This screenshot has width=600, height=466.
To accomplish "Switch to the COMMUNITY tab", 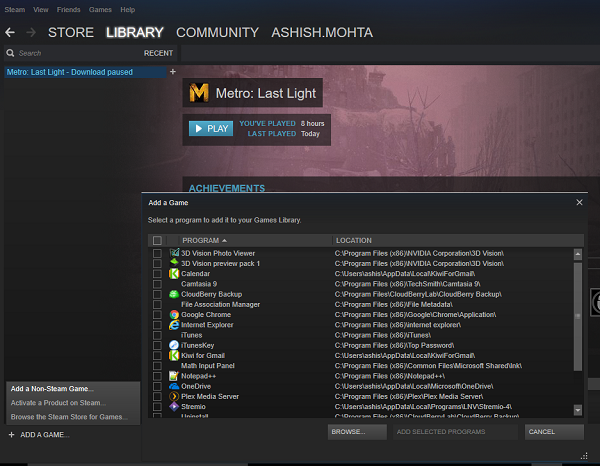I will (217, 33).
